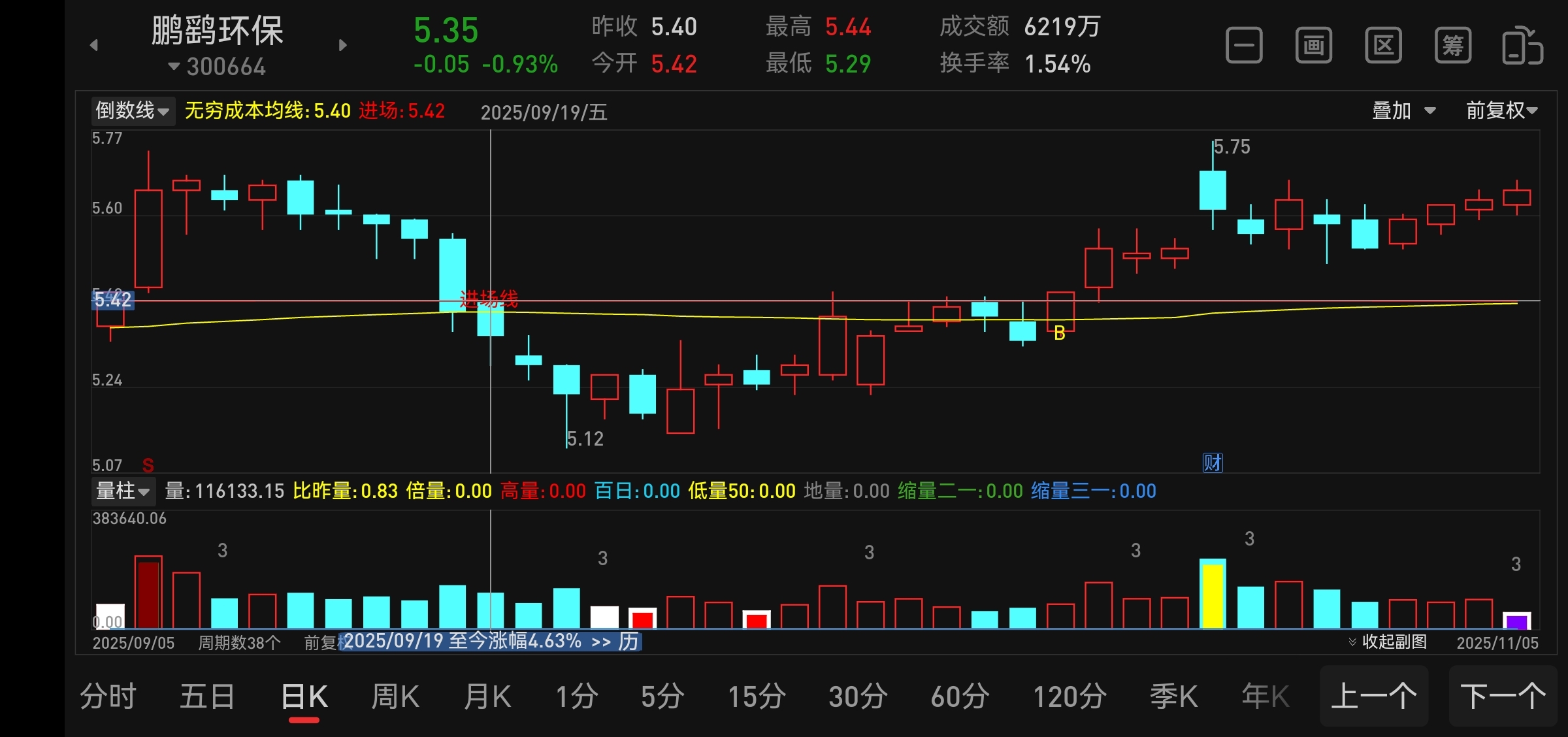Open the 前复权 adjustment dropdown

coord(1501,110)
